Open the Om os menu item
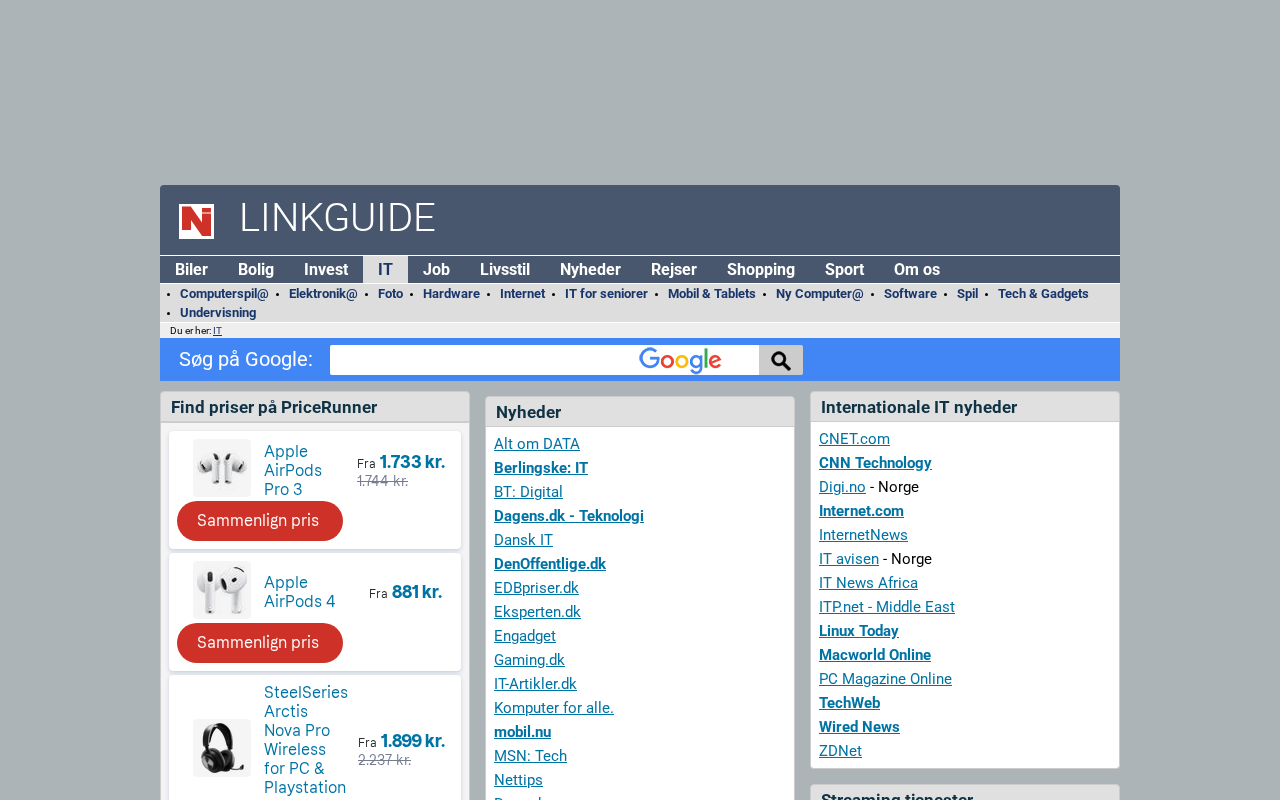Viewport: 1280px width, 800px height. (916, 269)
